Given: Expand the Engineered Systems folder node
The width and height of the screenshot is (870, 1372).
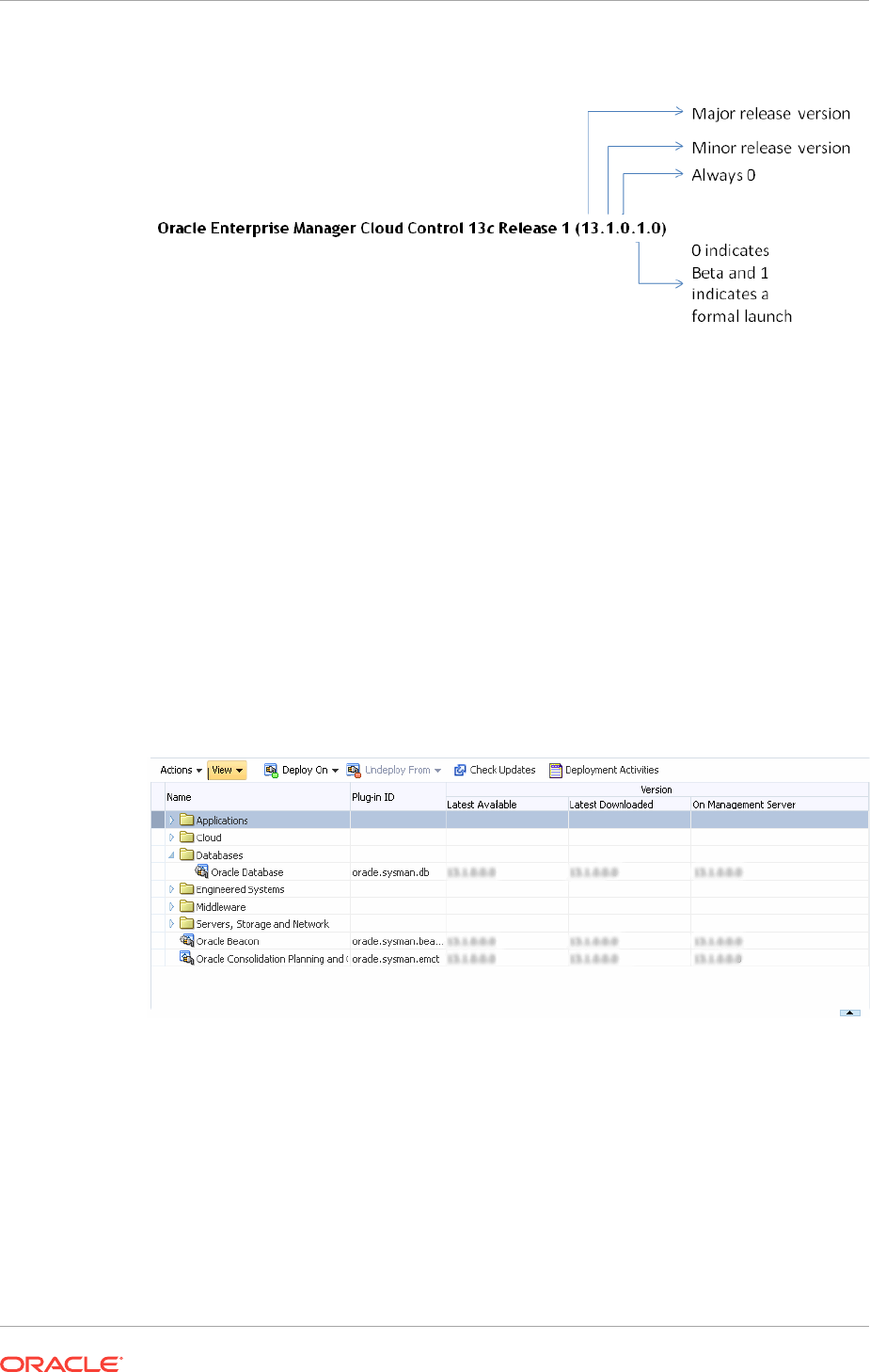Looking at the screenshot, I should [171, 889].
